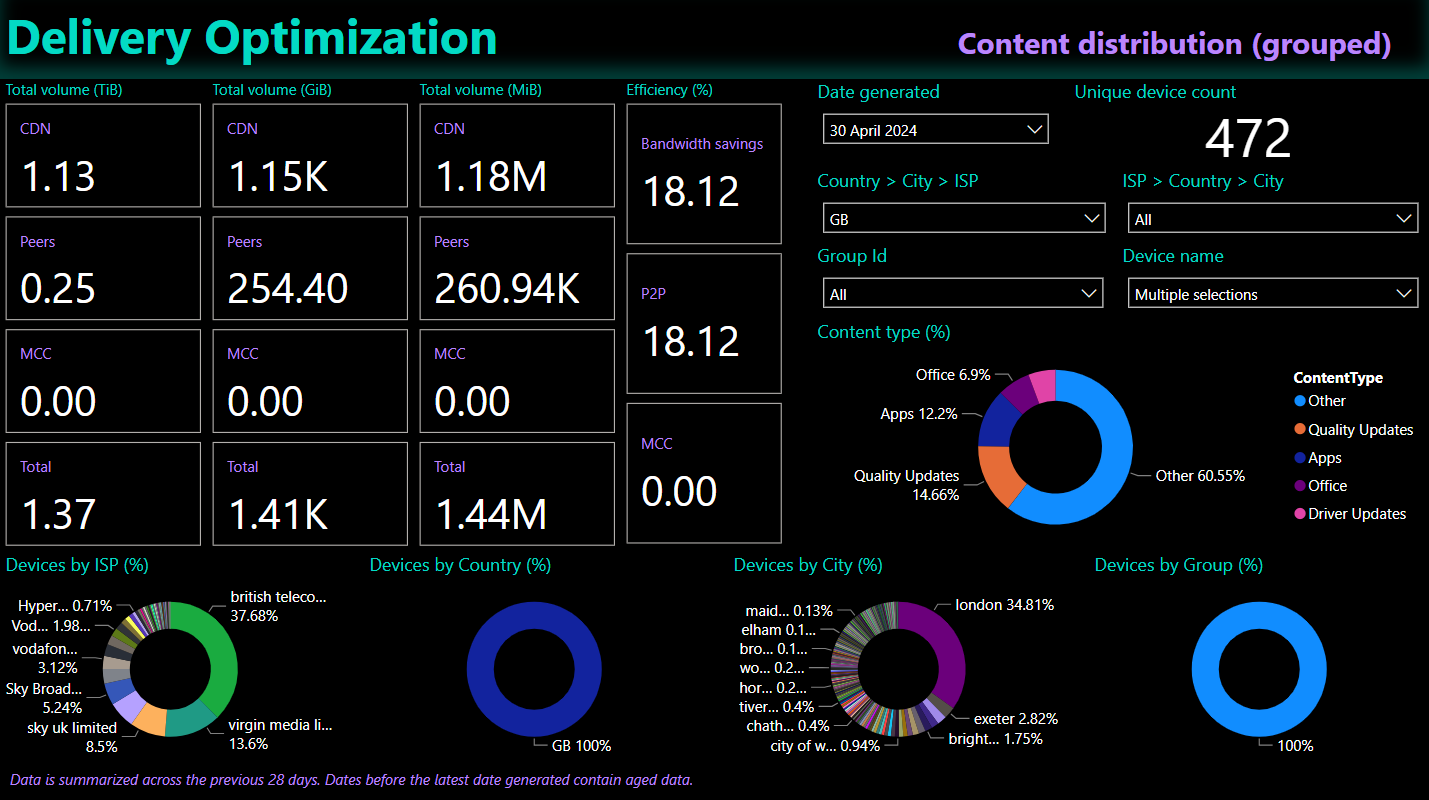This screenshot has height=800, width=1429.
Task: Click the Unique device count value 472
Action: 1248,138
